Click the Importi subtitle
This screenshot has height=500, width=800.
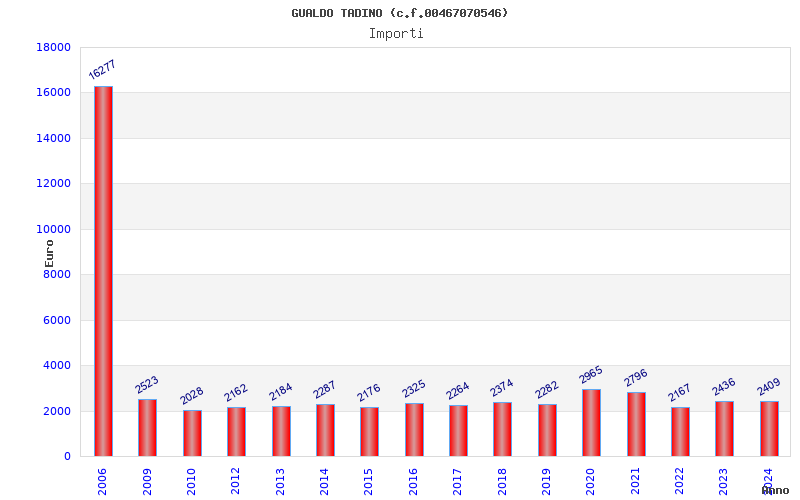pos(396,34)
